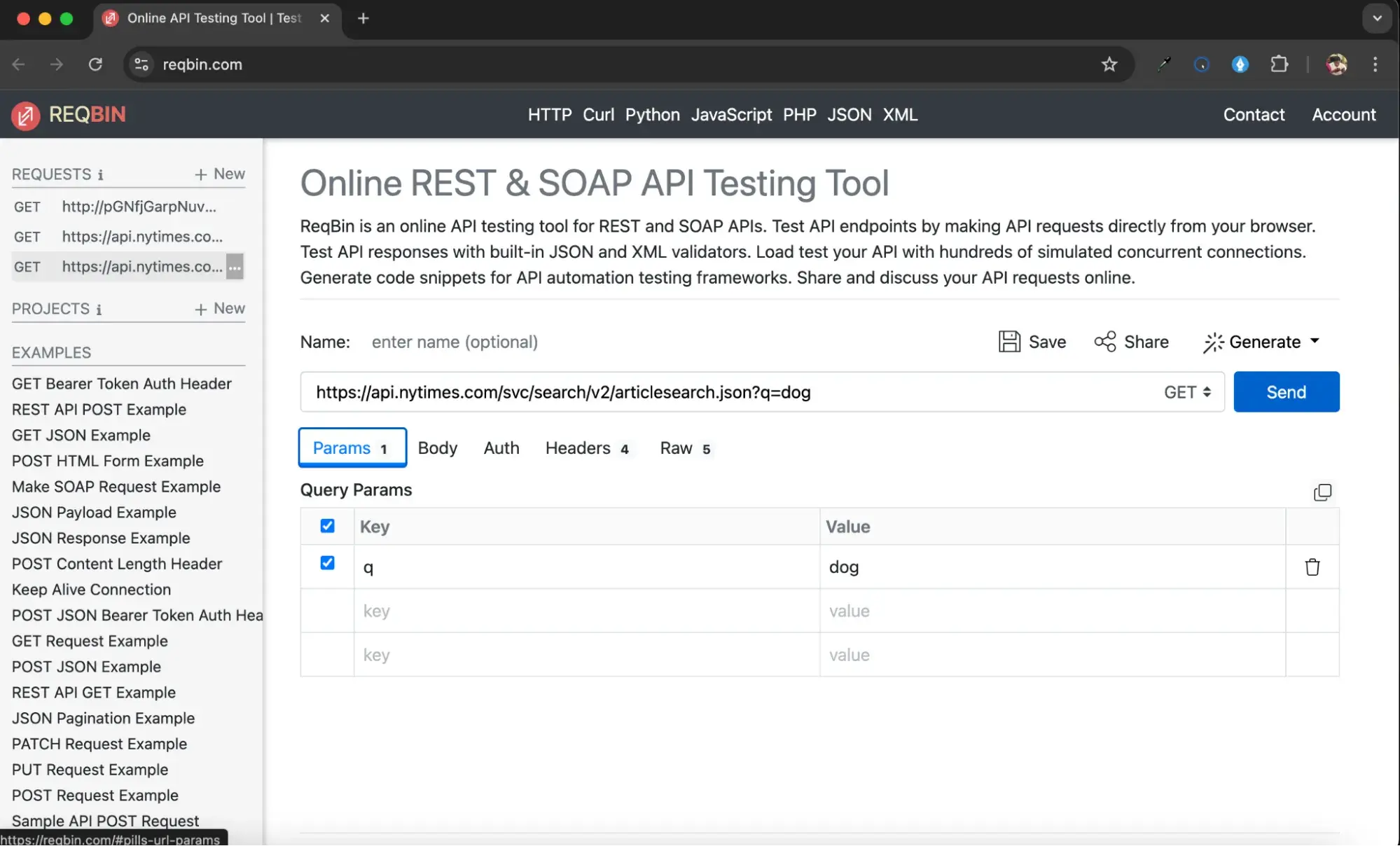
Task: Go back in browser history
Action: click(x=19, y=64)
